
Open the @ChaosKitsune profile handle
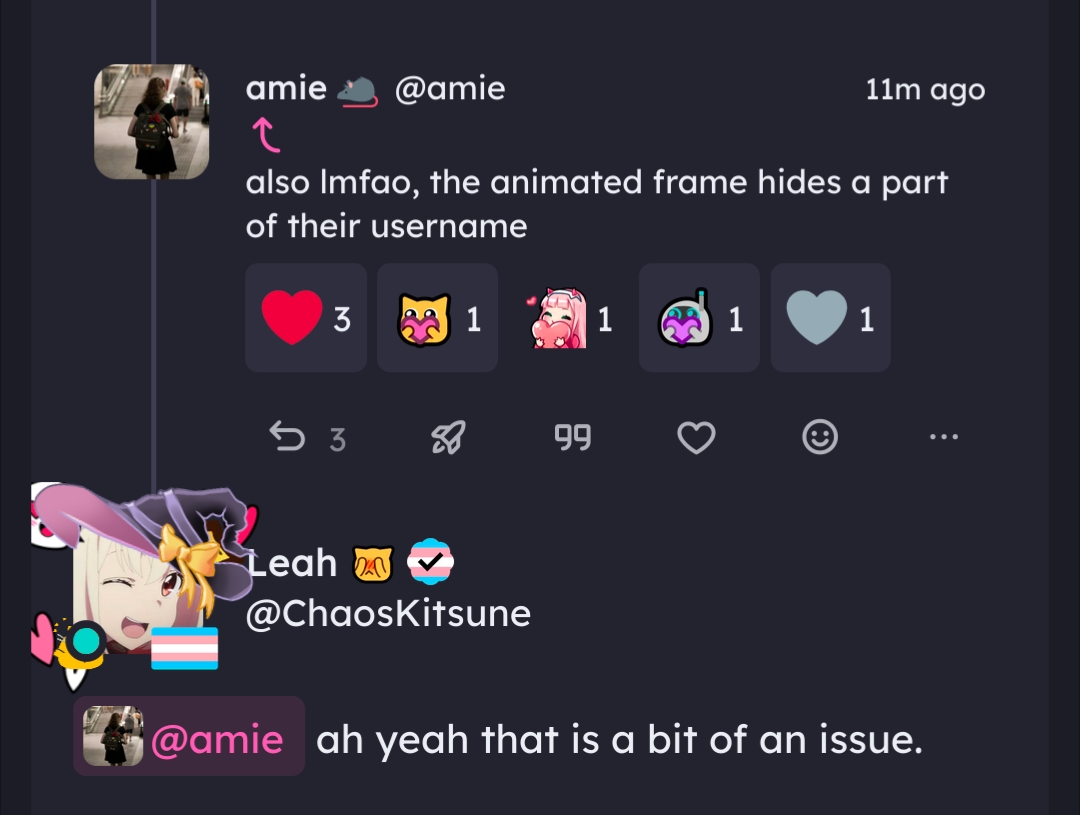(x=388, y=613)
